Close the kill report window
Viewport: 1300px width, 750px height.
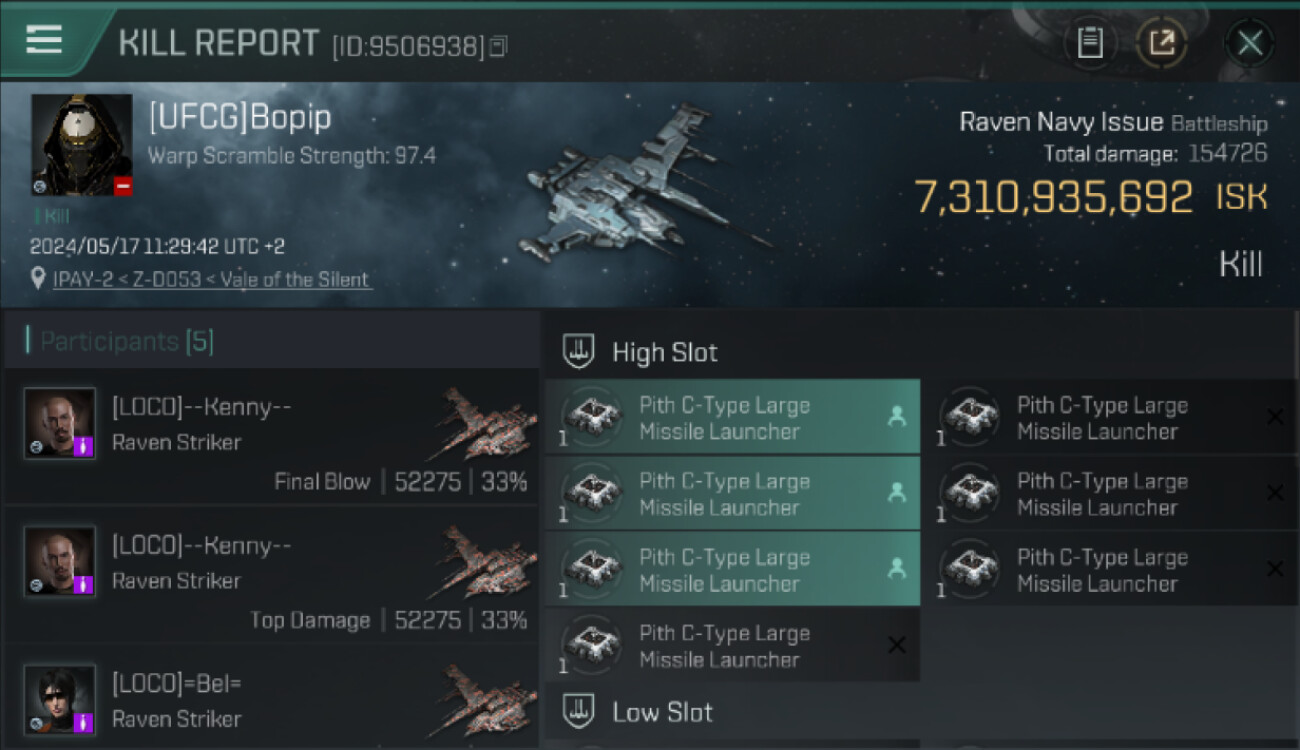tap(1250, 43)
